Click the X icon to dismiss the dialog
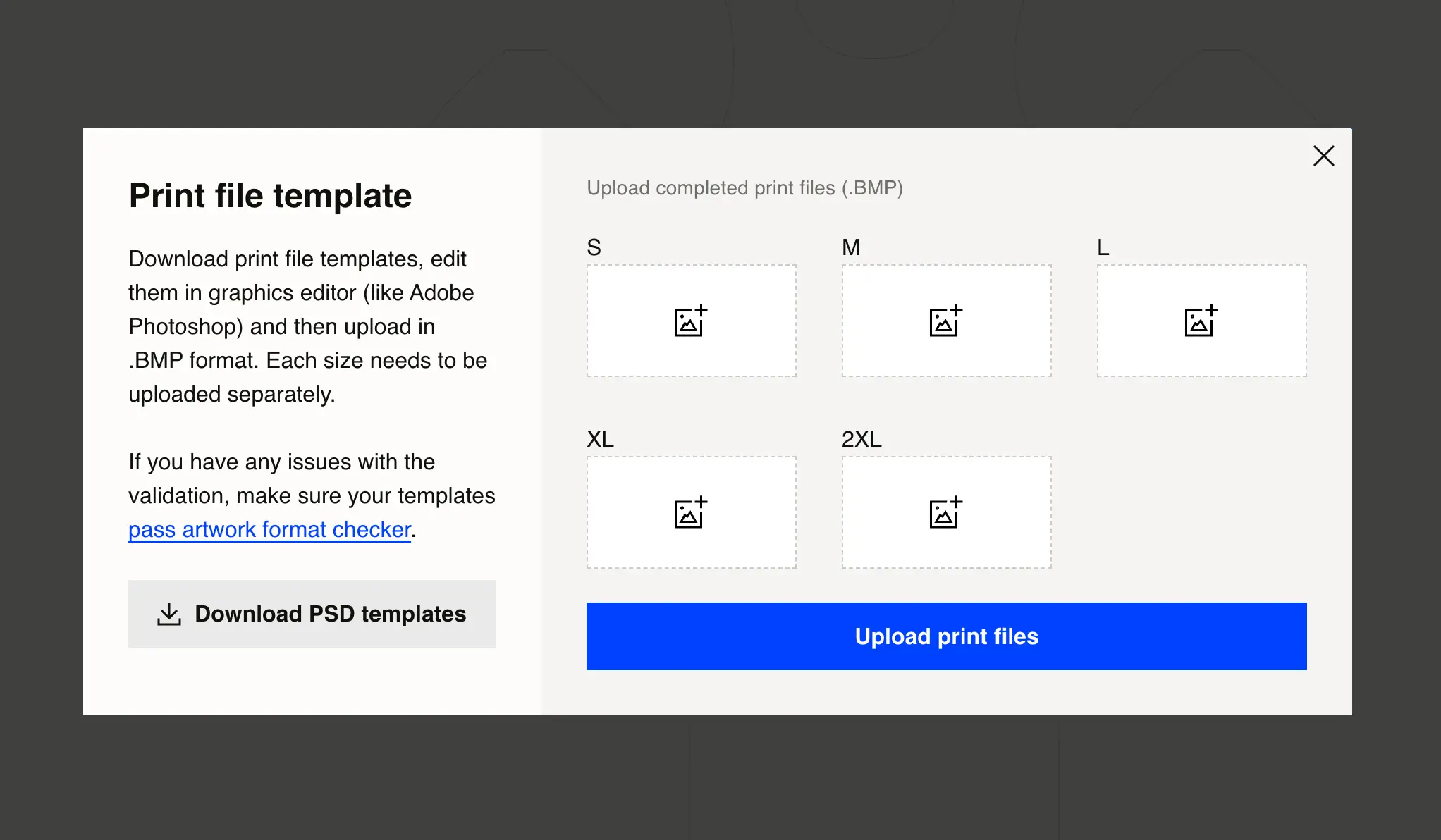The width and height of the screenshot is (1441, 840). [1323, 156]
